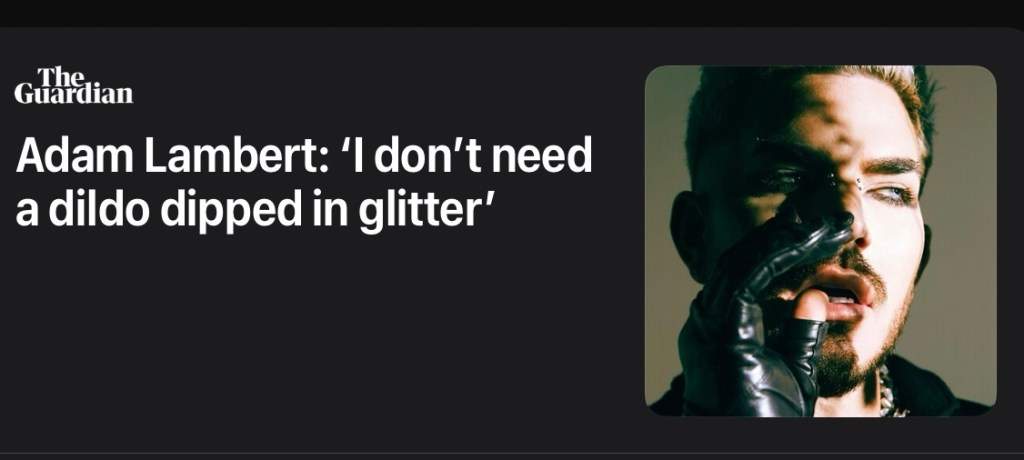The height and width of the screenshot is (460, 1024).
Task: Click the chain necklace in the photo
Action: click(889, 393)
